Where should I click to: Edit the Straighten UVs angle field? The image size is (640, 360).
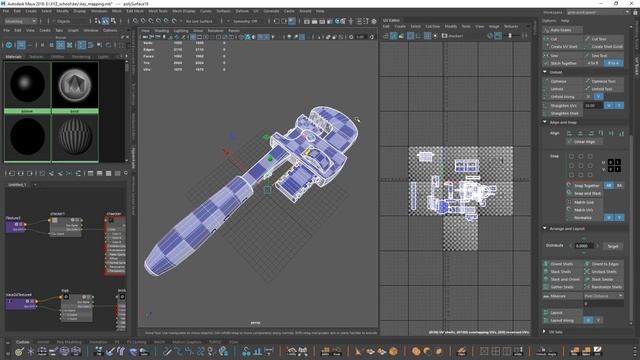[x=593, y=105]
